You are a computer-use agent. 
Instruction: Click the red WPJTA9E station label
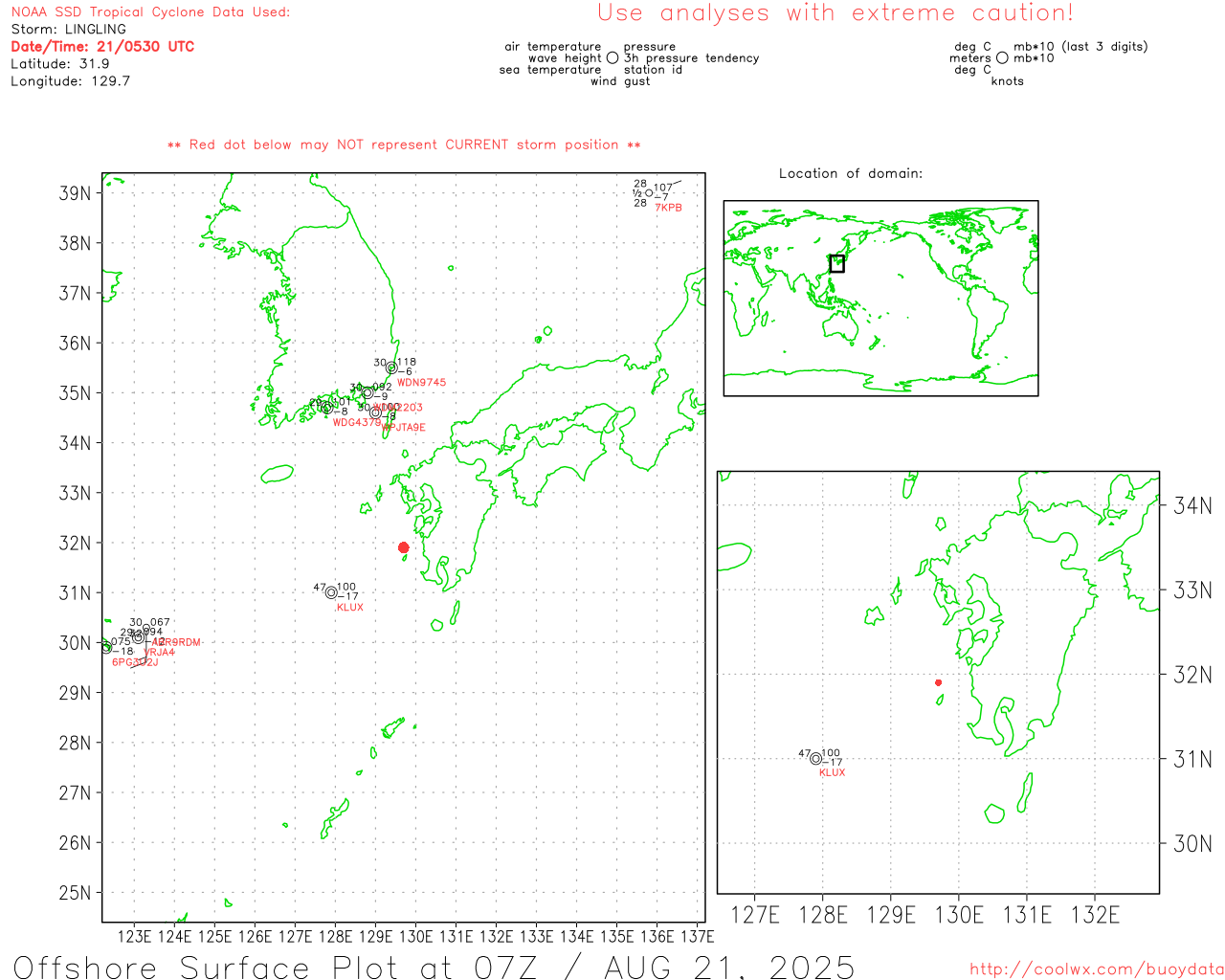pos(404,428)
